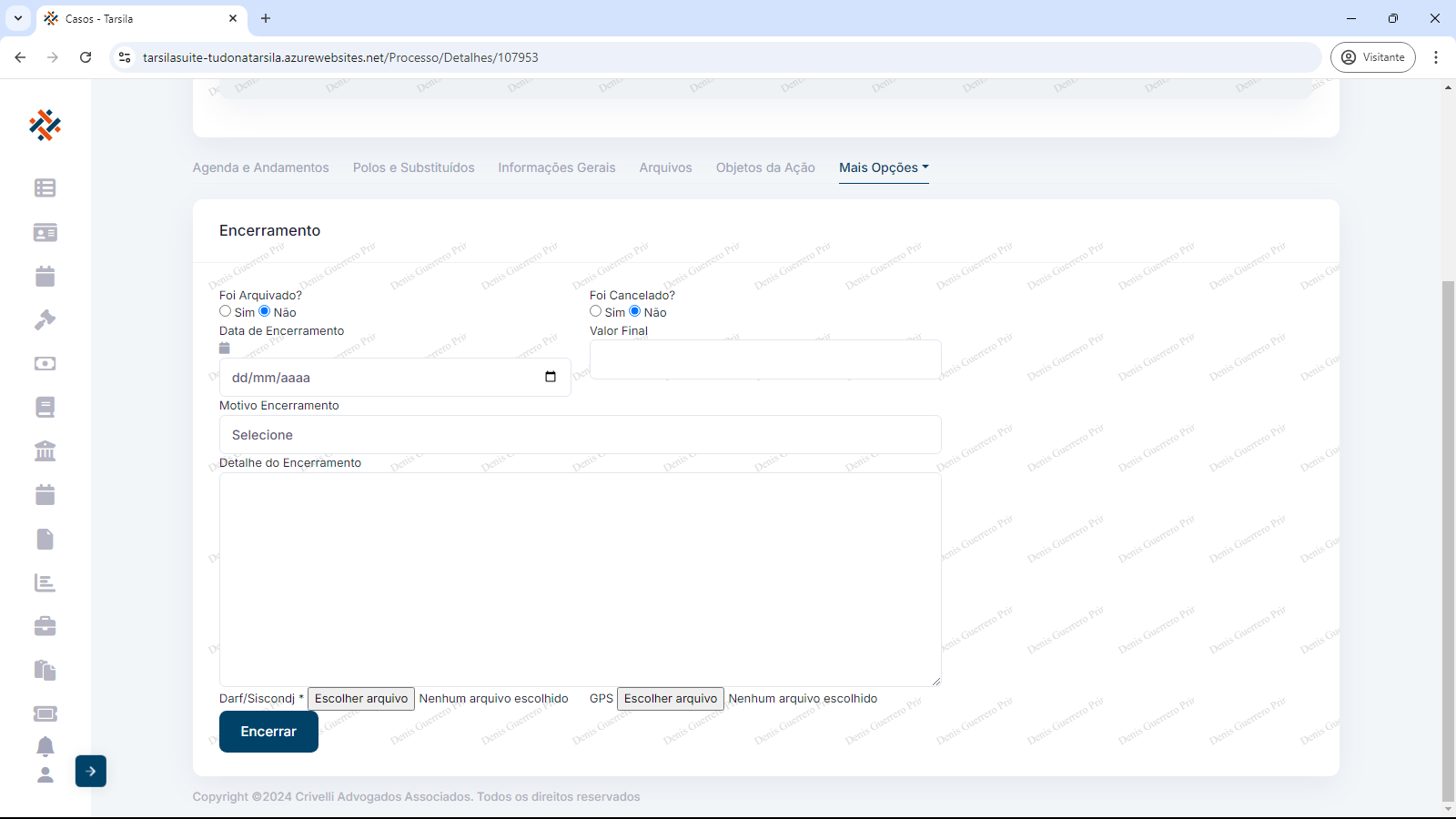1456x819 pixels.
Task: Switch to Polos e Substituídos tab
Action: pos(413,167)
